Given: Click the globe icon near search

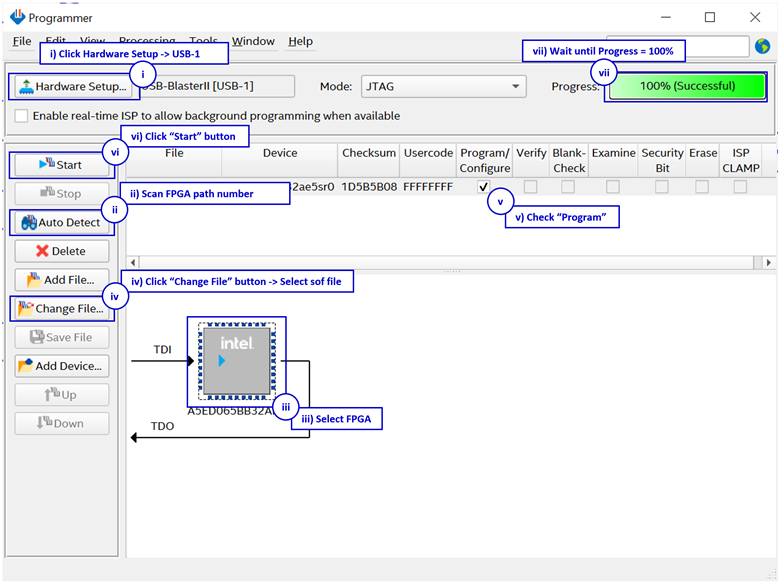Looking at the screenshot, I should click(x=763, y=46).
